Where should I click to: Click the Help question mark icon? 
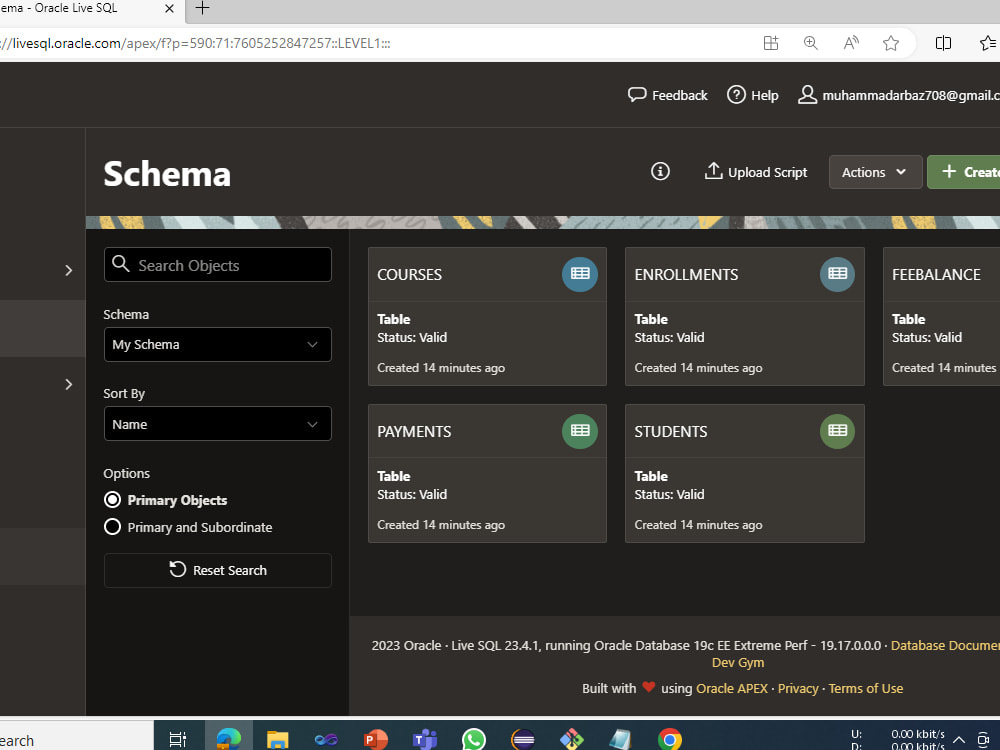(736, 95)
